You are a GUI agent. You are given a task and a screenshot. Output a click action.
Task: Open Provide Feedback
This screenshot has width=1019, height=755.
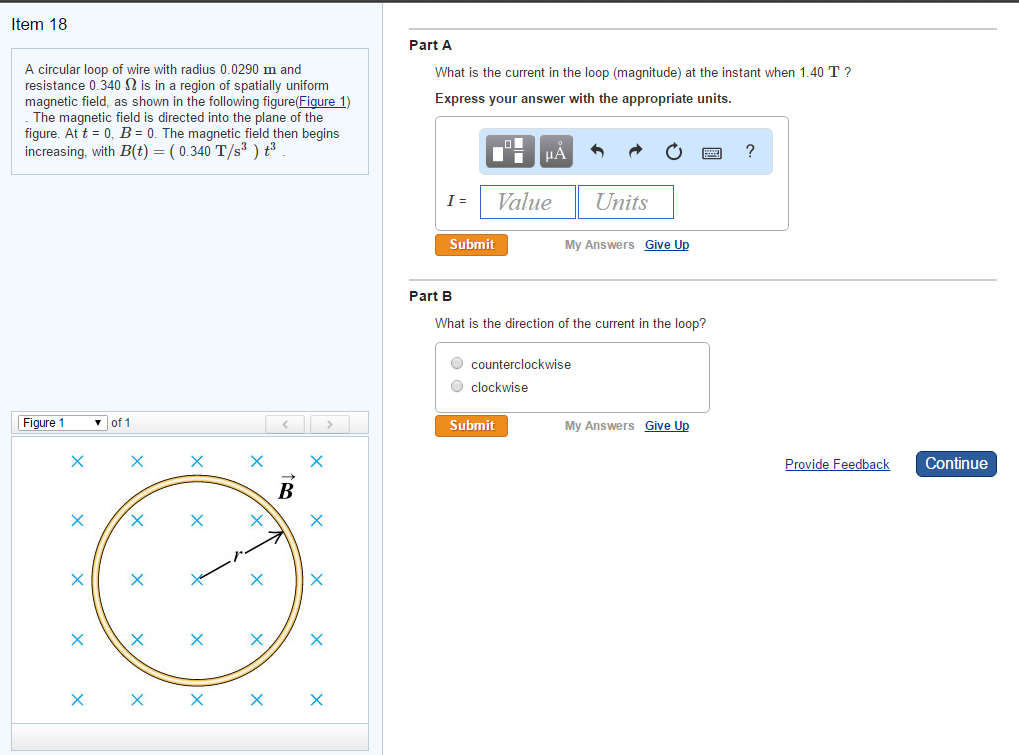click(837, 464)
